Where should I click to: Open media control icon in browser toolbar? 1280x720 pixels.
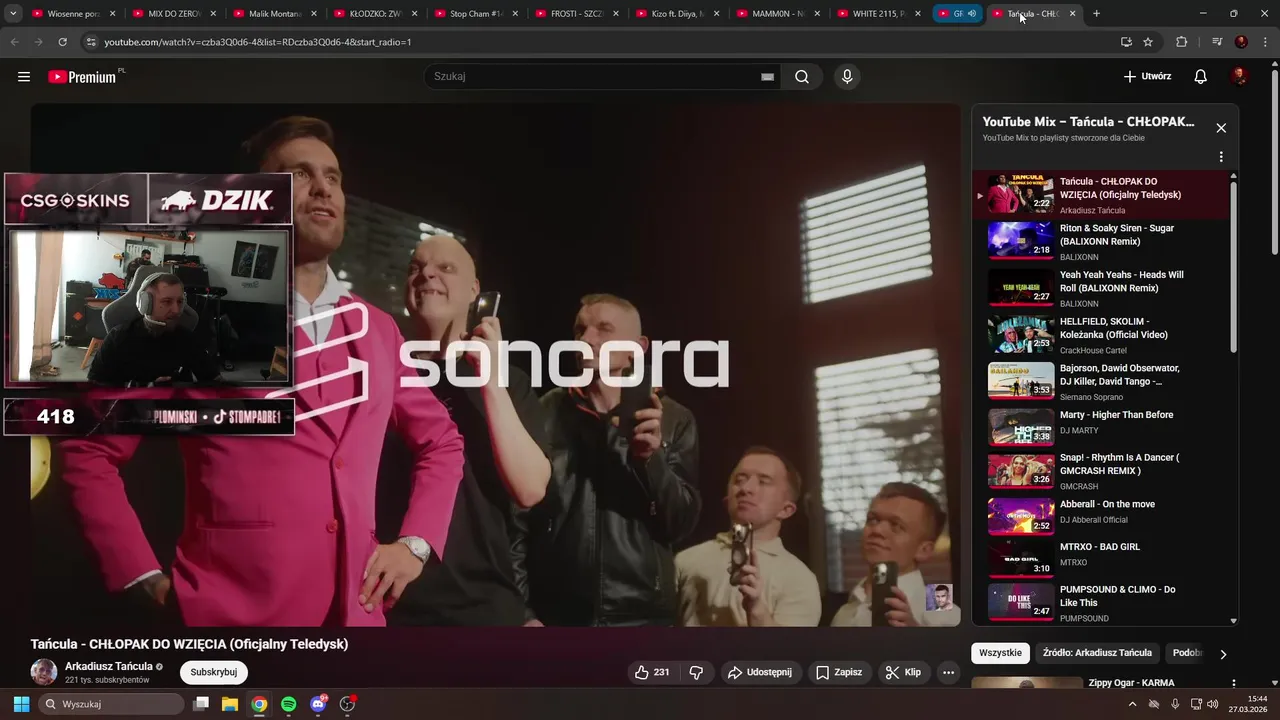pyautogui.click(x=1217, y=42)
